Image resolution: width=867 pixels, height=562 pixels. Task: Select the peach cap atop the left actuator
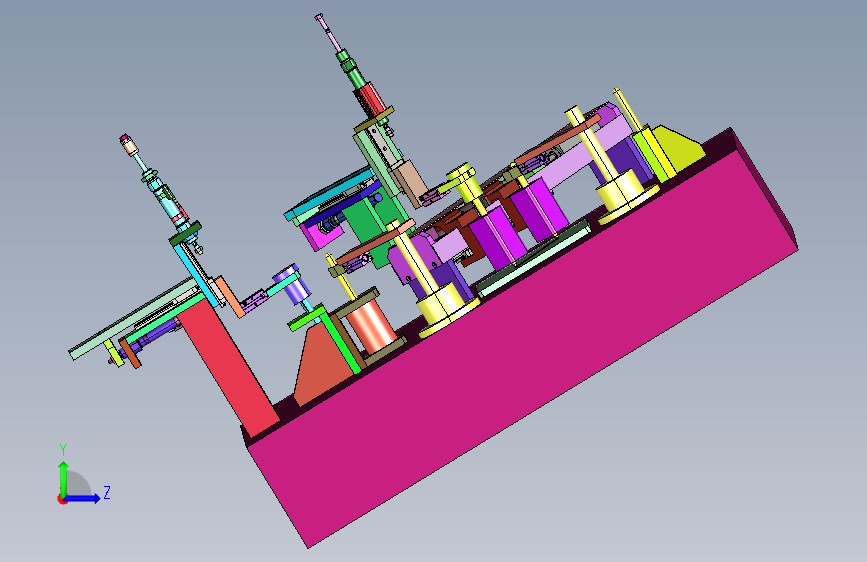point(128,145)
